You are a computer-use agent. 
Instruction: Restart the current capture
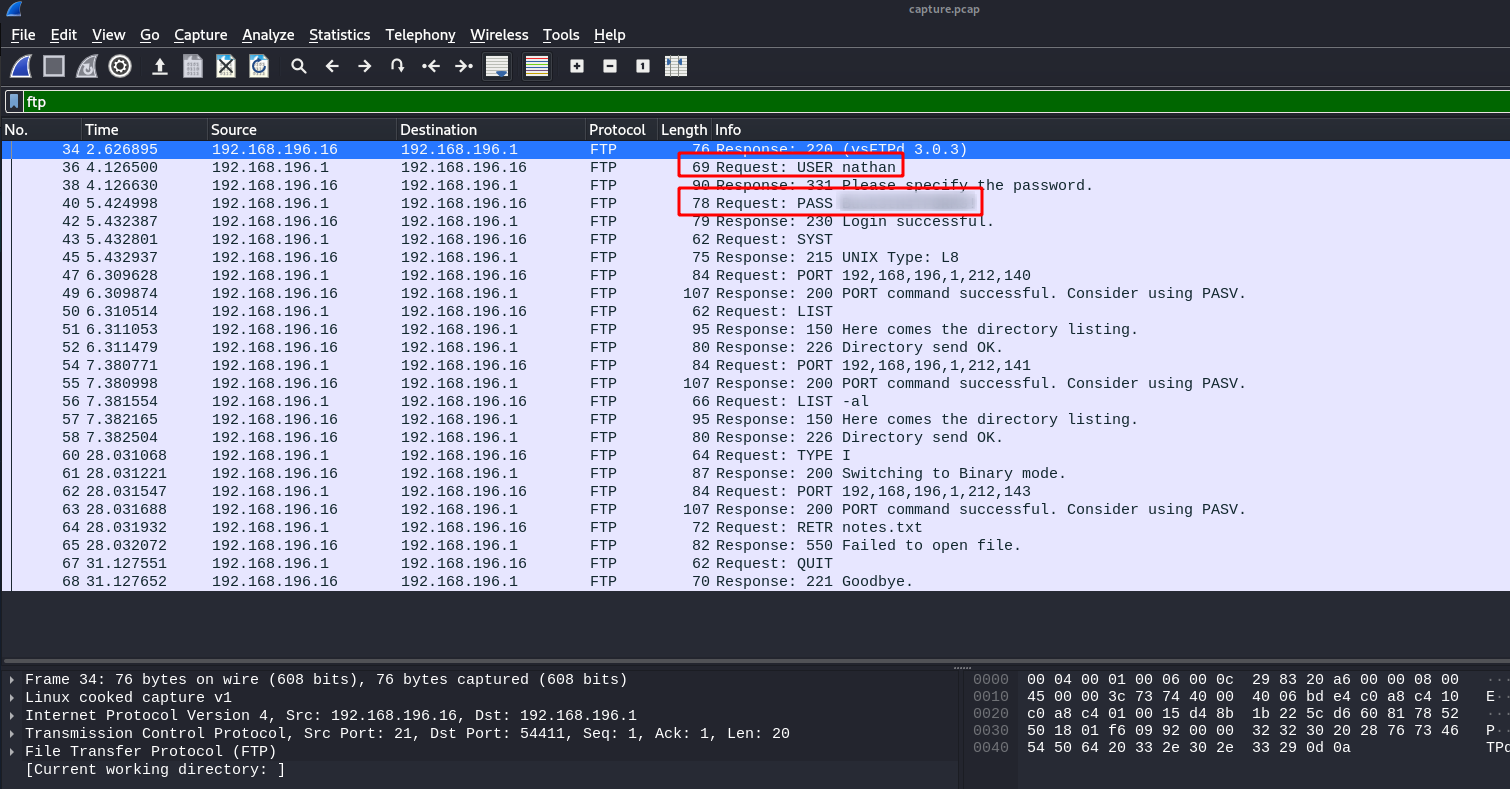[x=86, y=66]
